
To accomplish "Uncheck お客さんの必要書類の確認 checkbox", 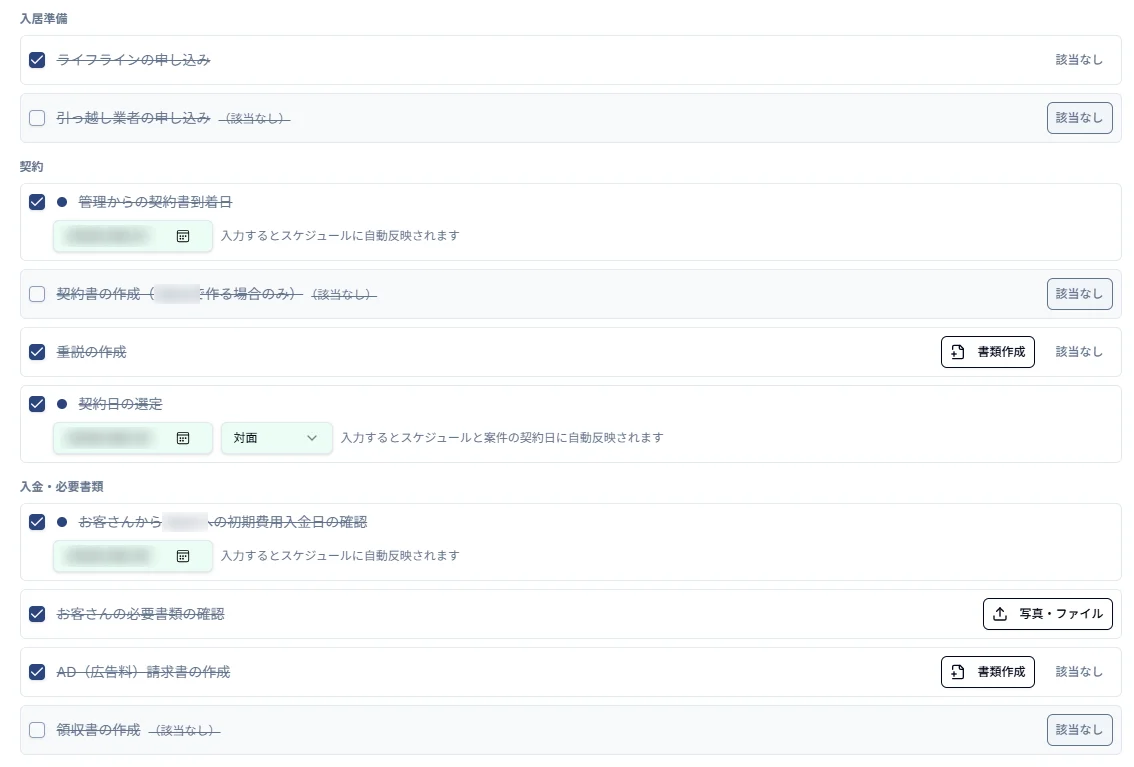I will pos(37,614).
